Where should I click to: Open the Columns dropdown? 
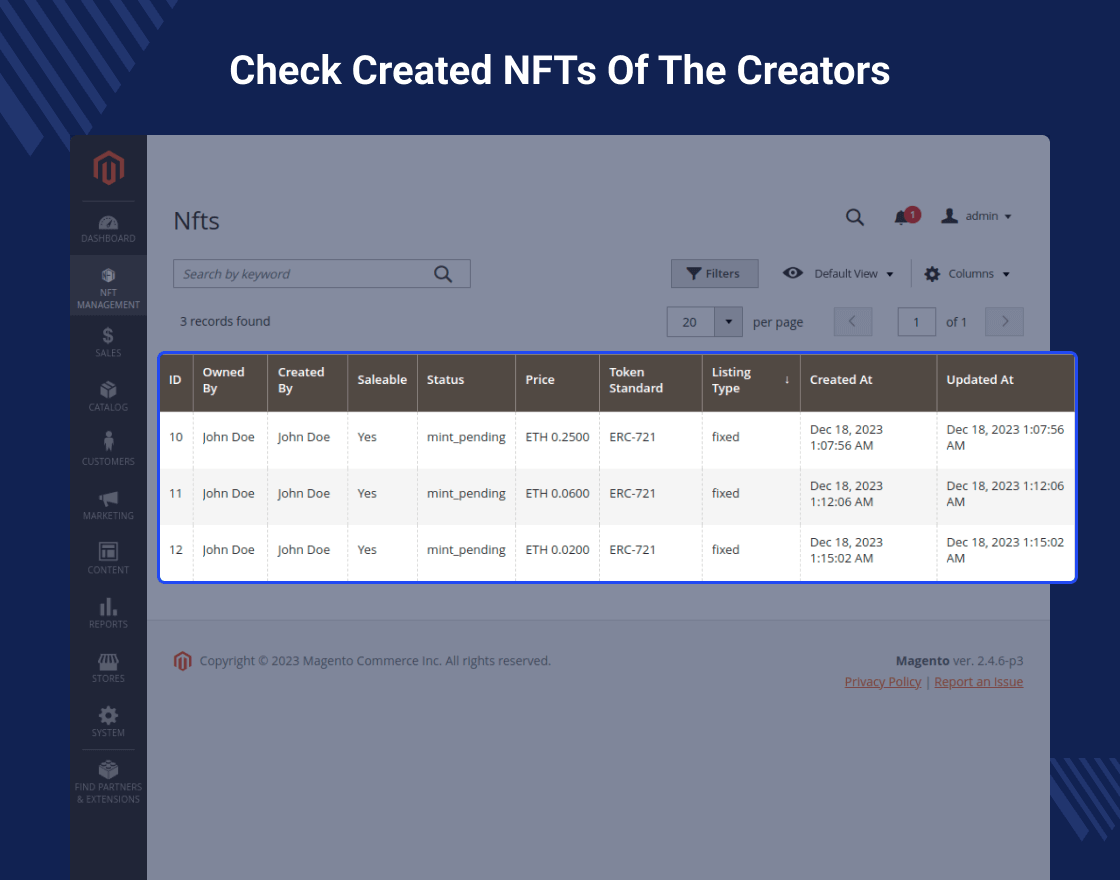(966, 274)
